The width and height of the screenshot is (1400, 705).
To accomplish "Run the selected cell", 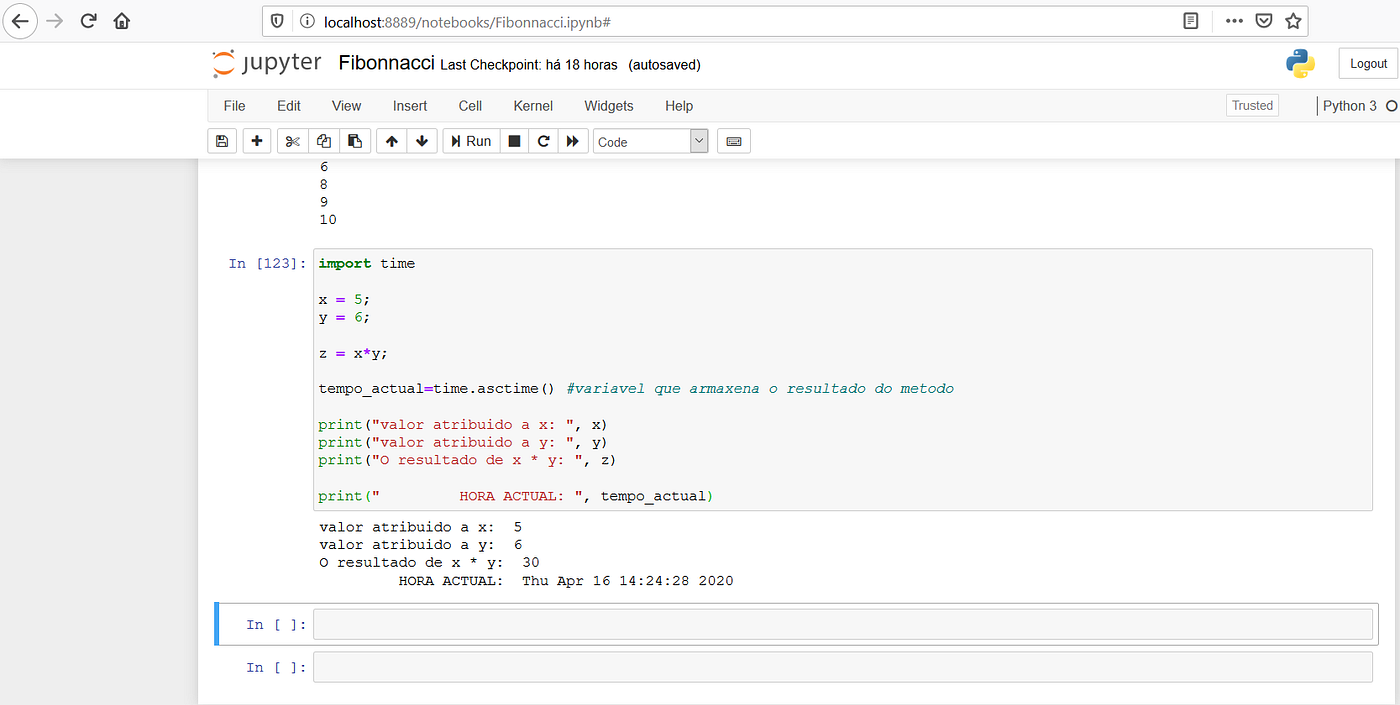I will (x=470, y=140).
